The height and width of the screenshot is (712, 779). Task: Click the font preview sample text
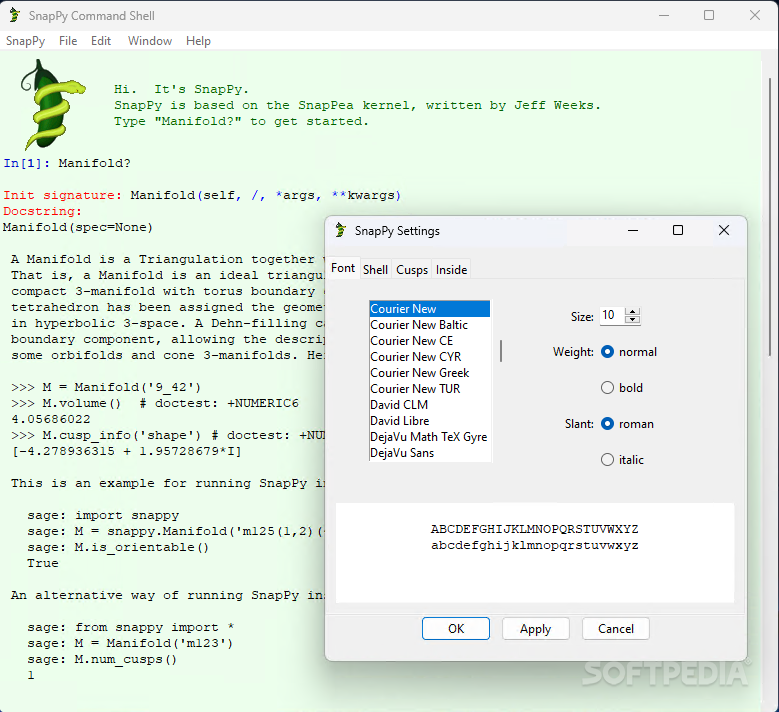(535, 537)
